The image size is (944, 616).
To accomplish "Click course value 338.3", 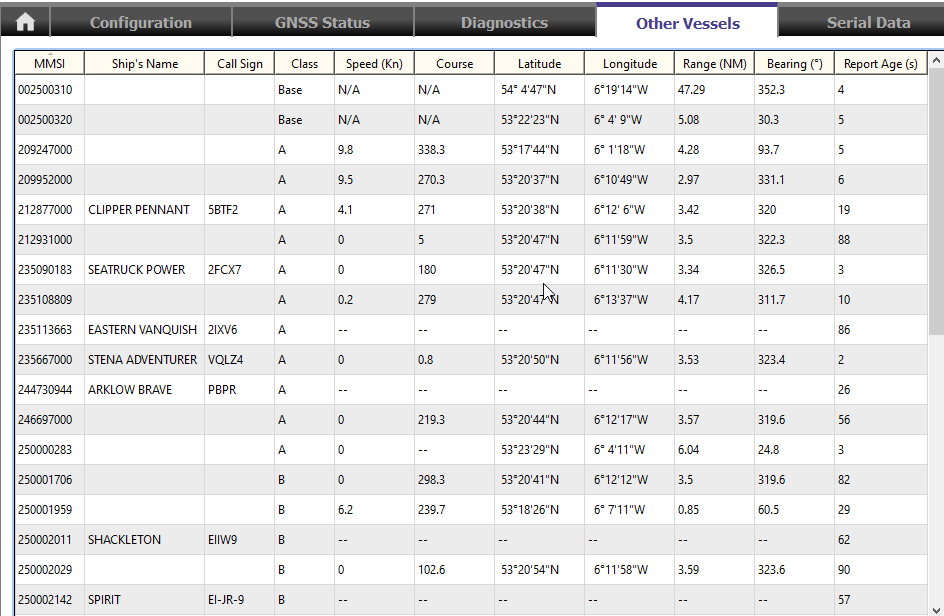I will pyautogui.click(x=432, y=150).
